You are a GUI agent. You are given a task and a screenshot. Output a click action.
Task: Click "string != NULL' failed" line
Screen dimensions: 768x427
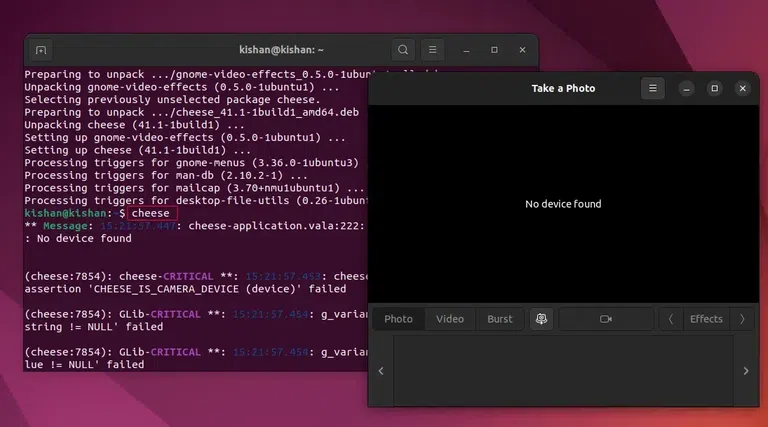(94, 327)
